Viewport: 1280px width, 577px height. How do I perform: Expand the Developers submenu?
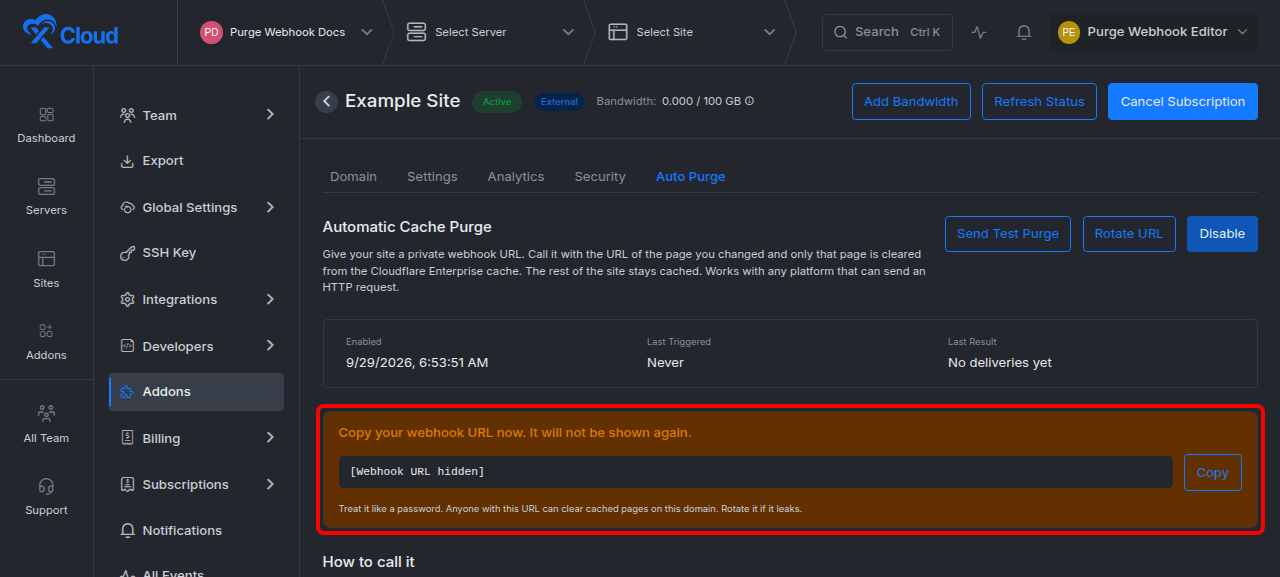[270, 346]
